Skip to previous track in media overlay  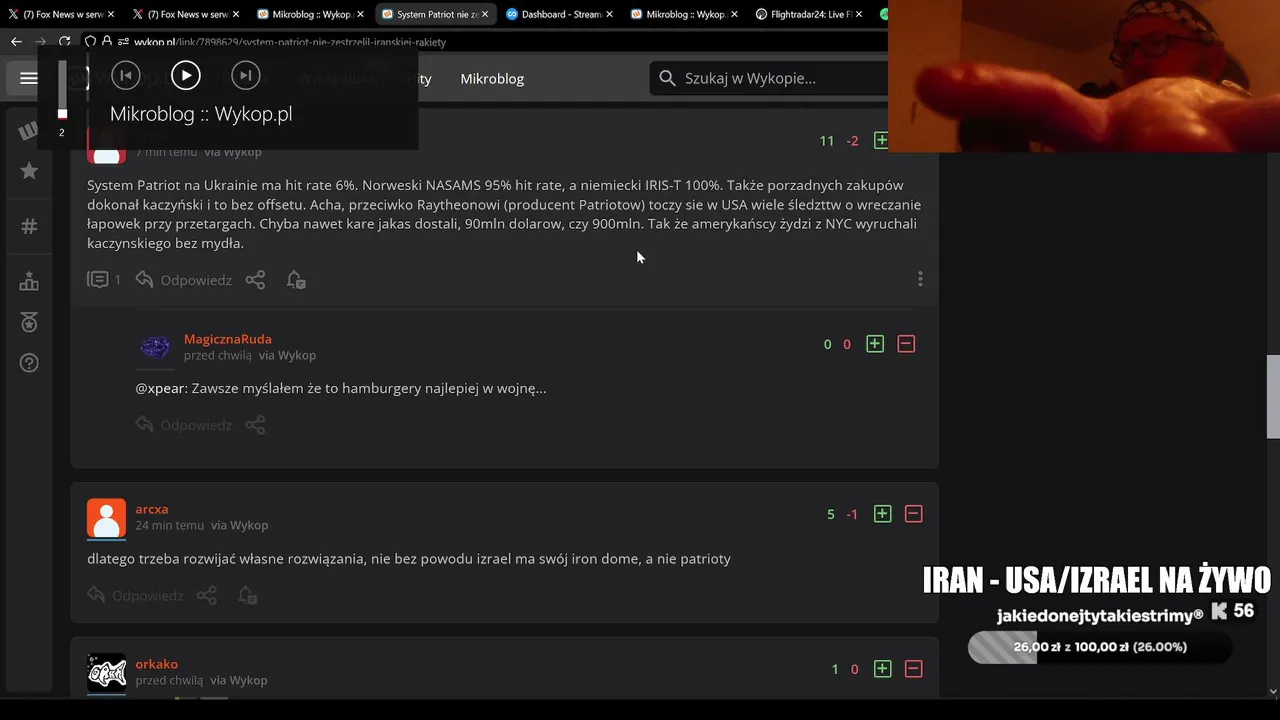[x=125, y=75]
